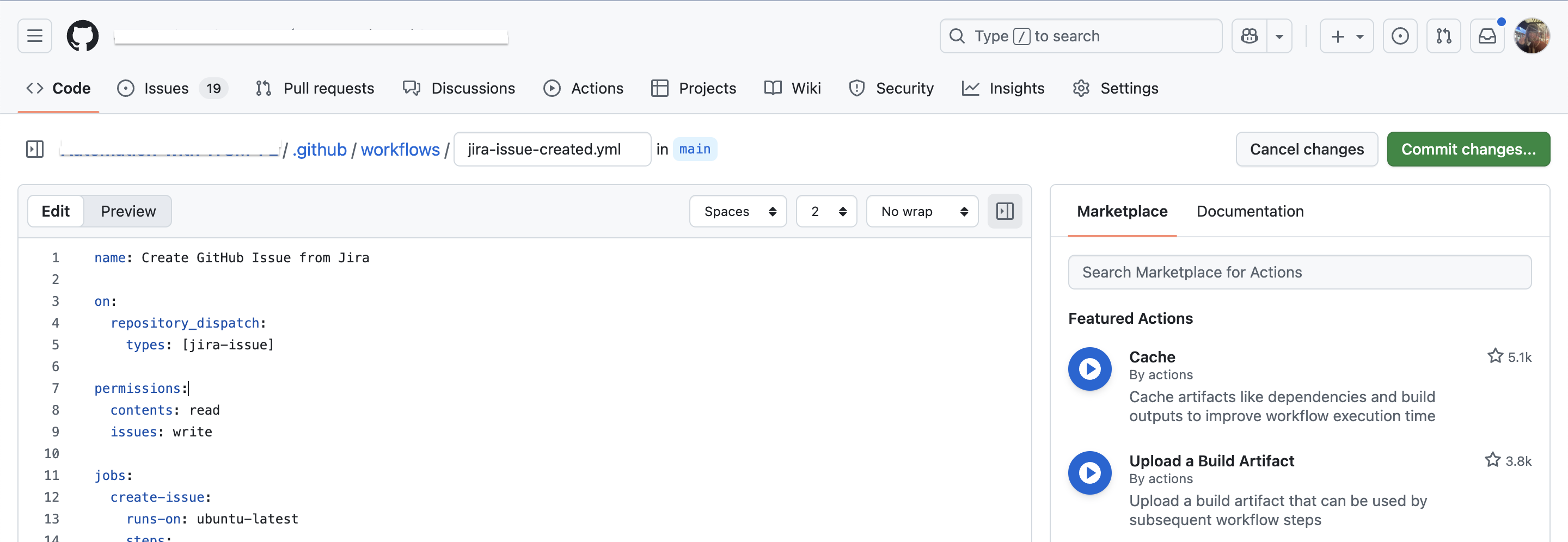Click the Upload Artifact star count 3.8k

tap(1508, 460)
